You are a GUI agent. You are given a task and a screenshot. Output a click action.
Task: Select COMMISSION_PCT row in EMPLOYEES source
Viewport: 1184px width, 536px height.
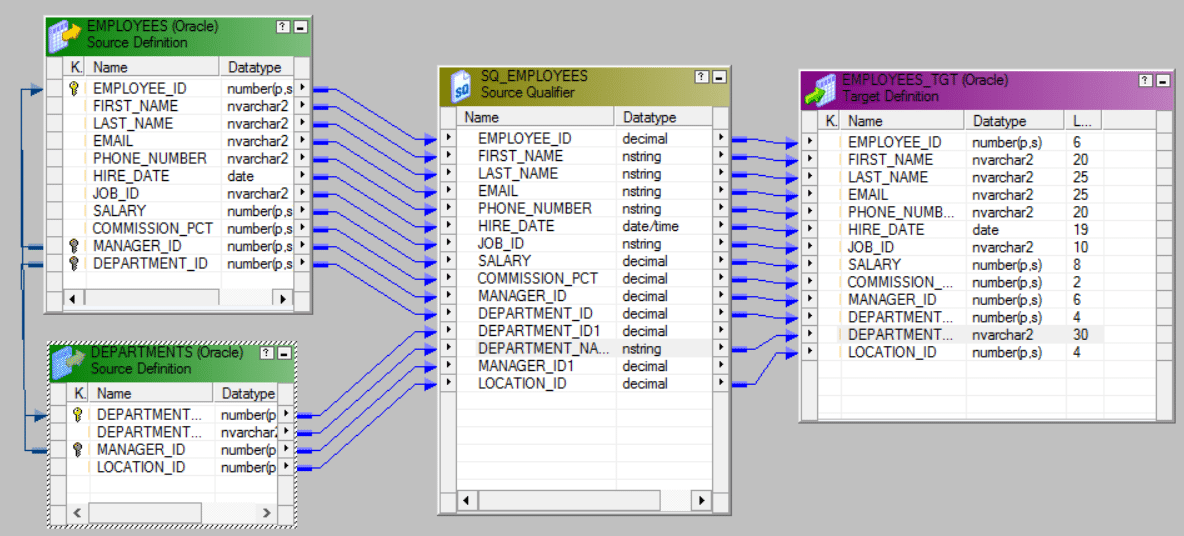[x=180, y=228]
